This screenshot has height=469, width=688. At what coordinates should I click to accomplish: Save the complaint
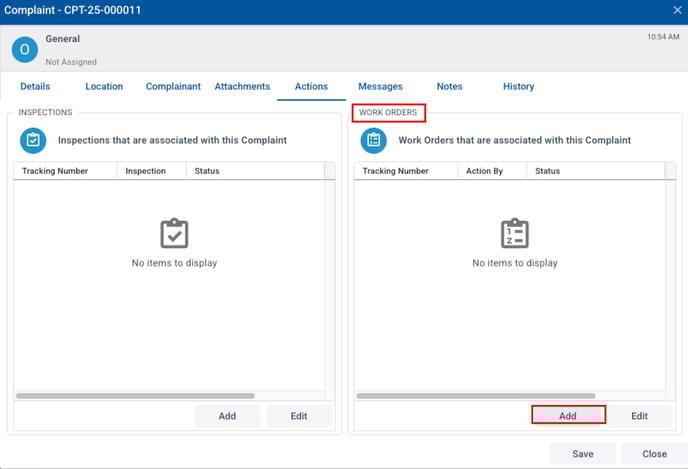coord(582,454)
